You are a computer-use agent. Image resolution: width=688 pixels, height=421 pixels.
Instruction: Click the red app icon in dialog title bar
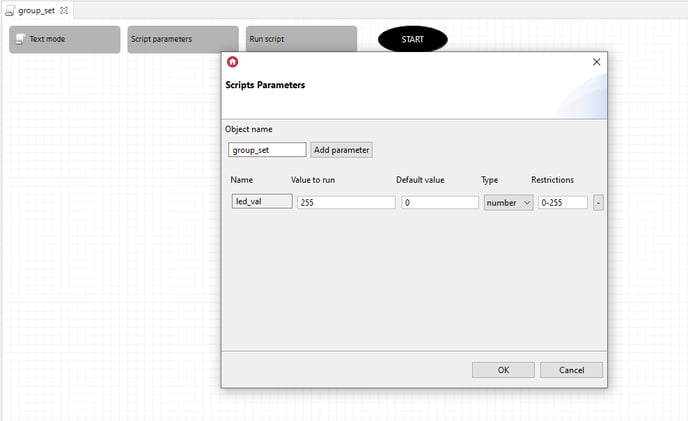pyautogui.click(x=233, y=62)
